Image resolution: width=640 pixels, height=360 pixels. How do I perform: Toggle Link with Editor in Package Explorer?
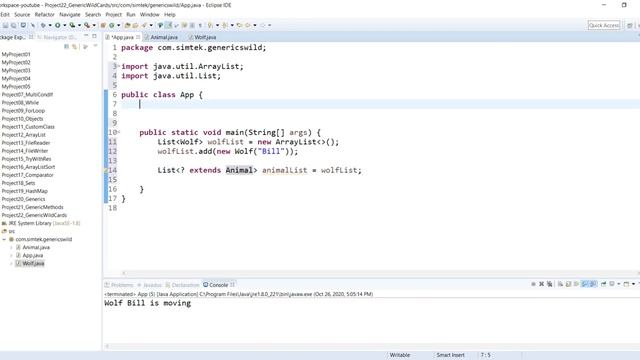[75, 47]
